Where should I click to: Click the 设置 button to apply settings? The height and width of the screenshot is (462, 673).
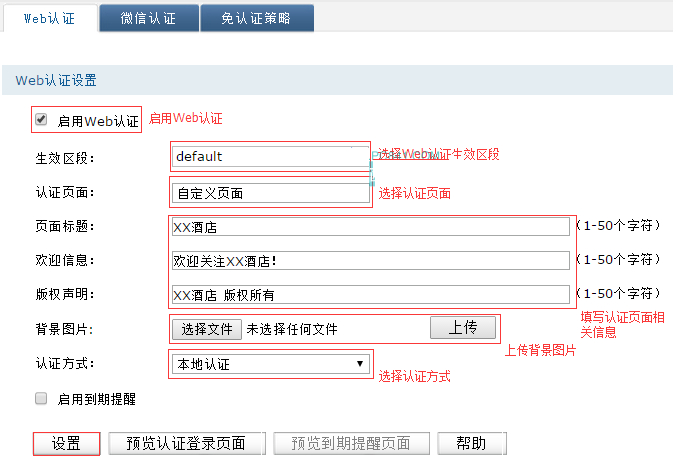coord(66,443)
